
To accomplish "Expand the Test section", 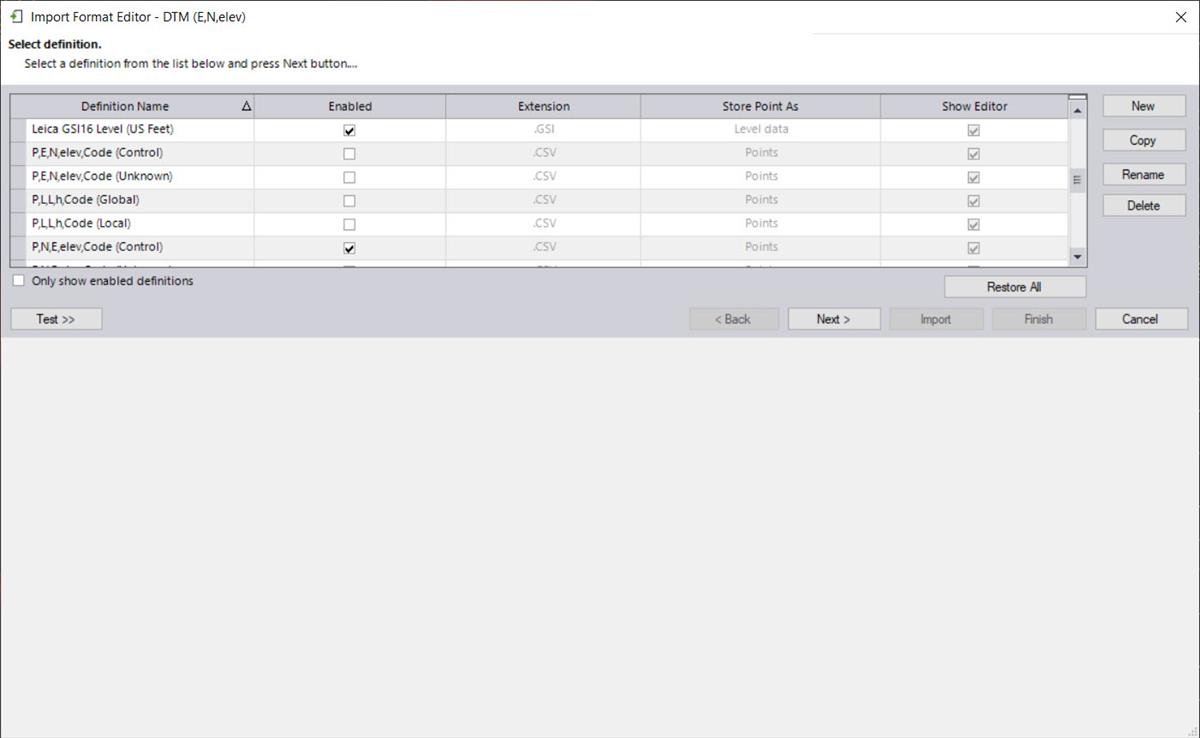I will [55, 318].
